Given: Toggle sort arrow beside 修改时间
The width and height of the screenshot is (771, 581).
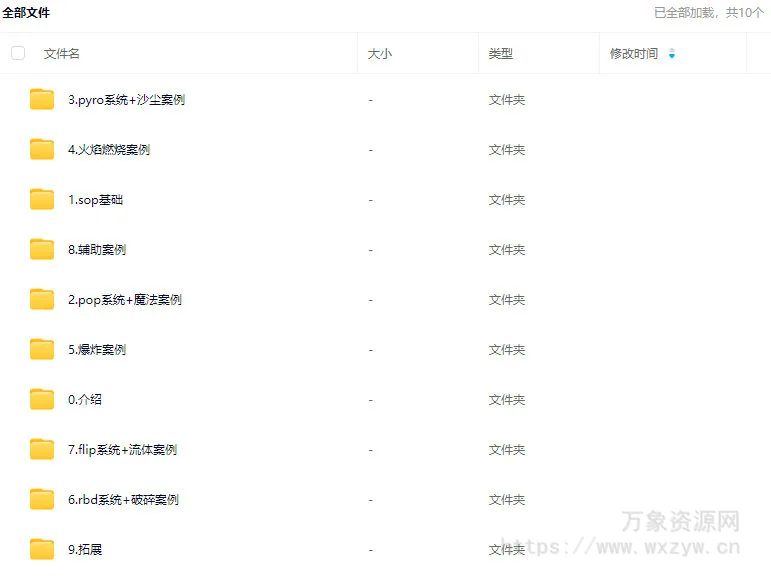Looking at the screenshot, I should coord(672,54).
